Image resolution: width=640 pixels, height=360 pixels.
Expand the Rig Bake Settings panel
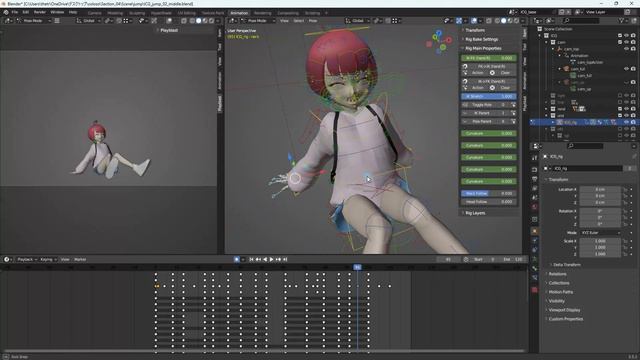coord(481,39)
